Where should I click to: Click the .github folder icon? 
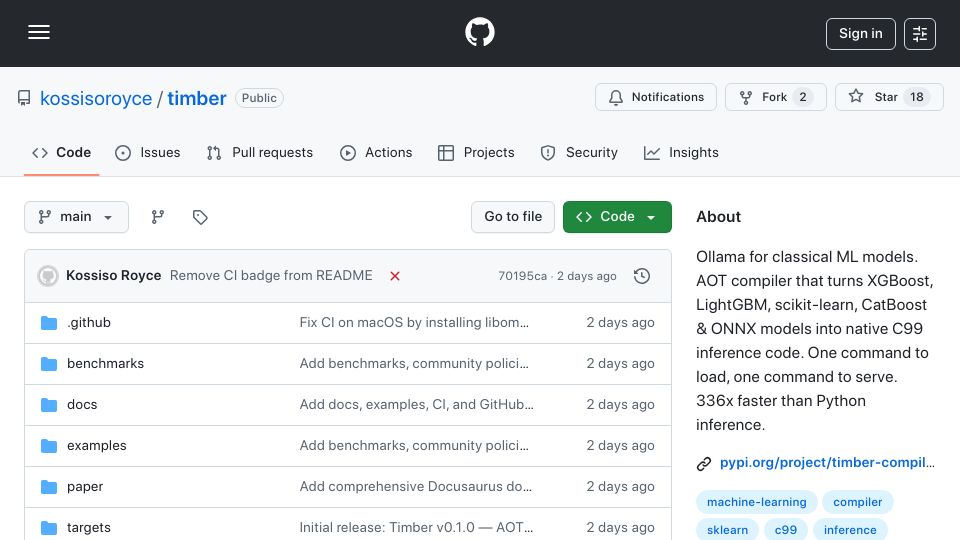[x=49, y=323]
